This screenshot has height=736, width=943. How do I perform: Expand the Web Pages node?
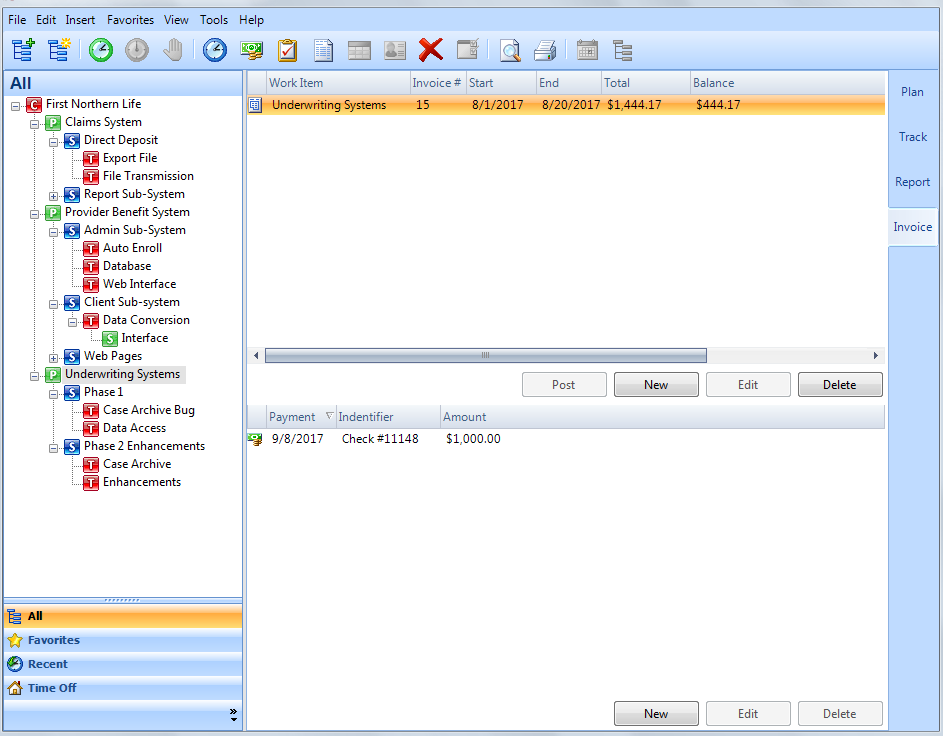tap(54, 358)
